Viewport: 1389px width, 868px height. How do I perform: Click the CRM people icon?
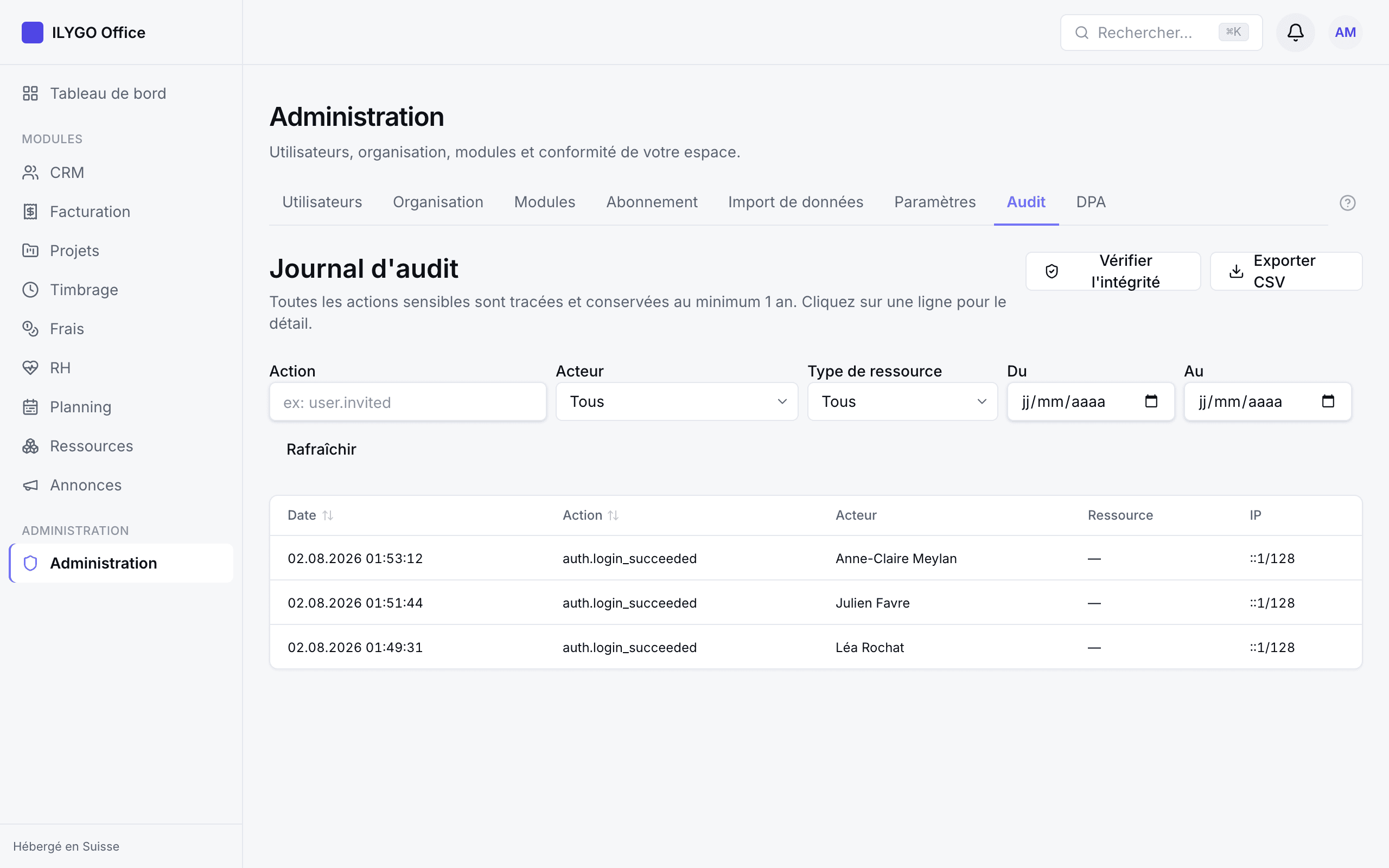(30, 172)
